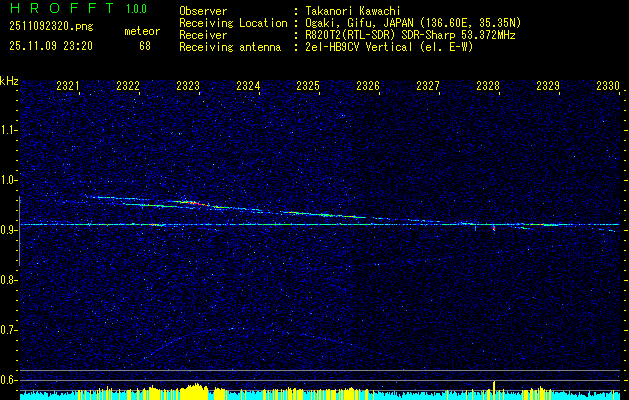Select the Ogaki, Gifu, JAPAN location text
Screen dimensions: 629x400
coord(413,23)
